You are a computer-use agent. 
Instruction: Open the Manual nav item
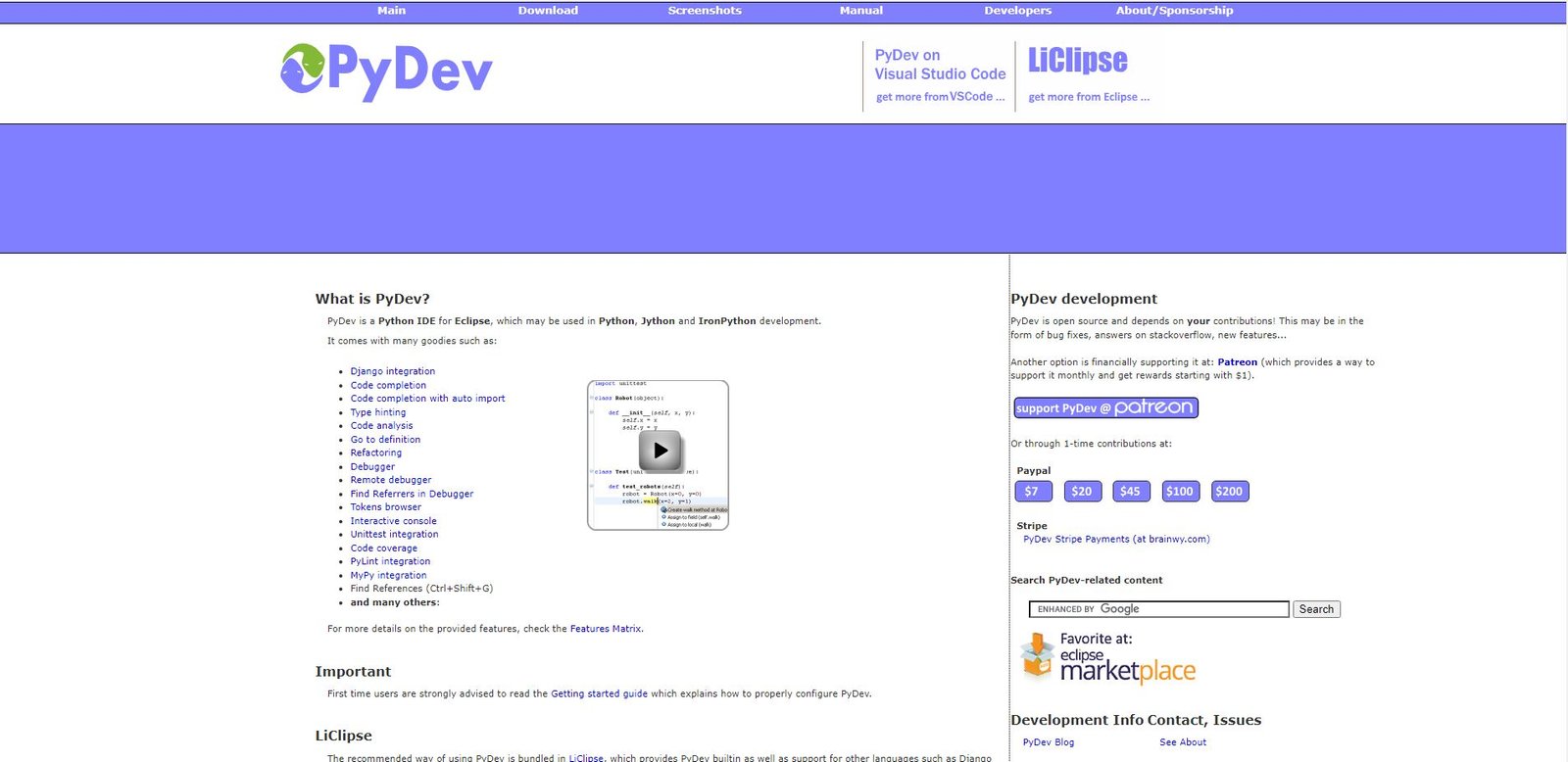pos(861,11)
